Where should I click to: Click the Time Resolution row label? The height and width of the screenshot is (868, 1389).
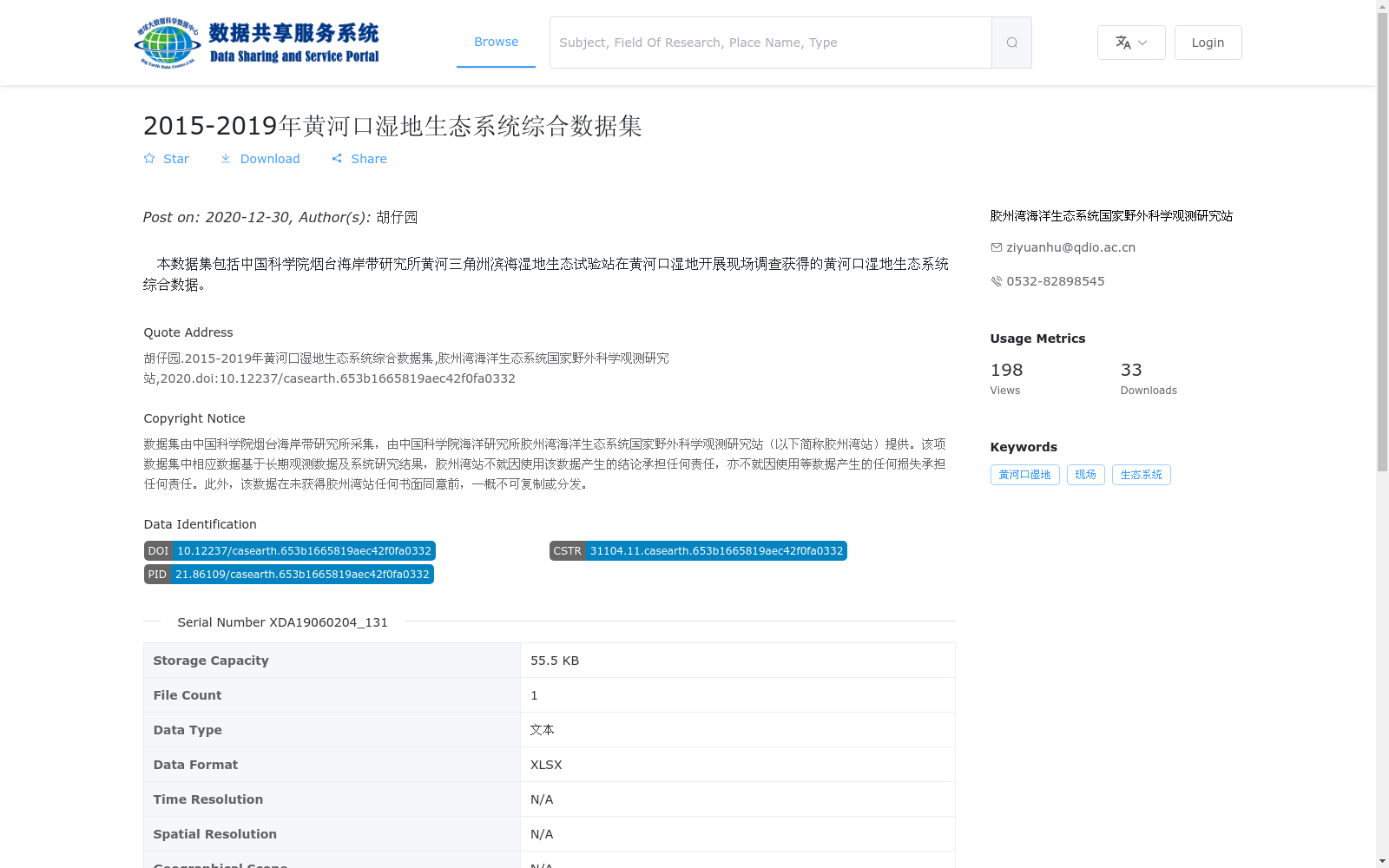[x=208, y=799]
